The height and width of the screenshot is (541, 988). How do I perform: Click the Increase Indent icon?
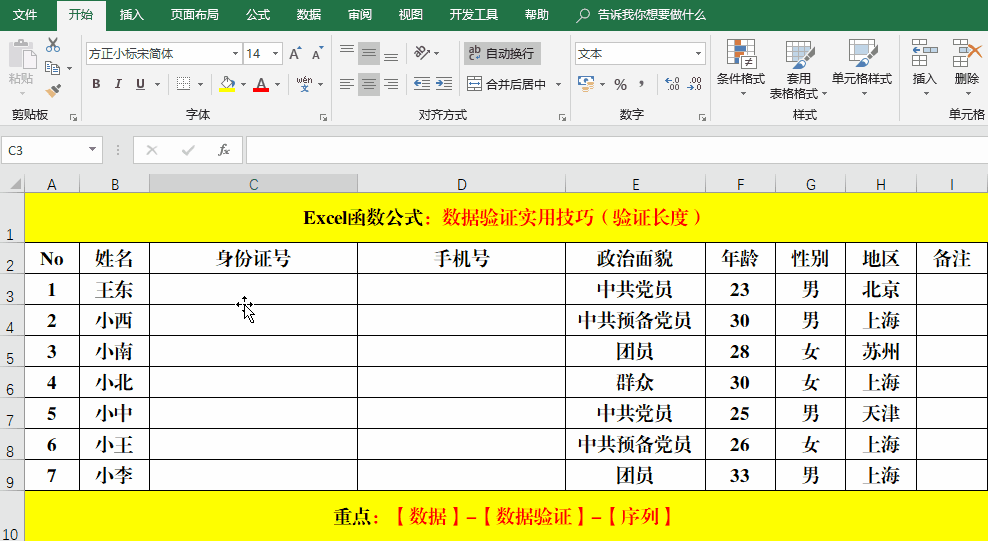445,85
